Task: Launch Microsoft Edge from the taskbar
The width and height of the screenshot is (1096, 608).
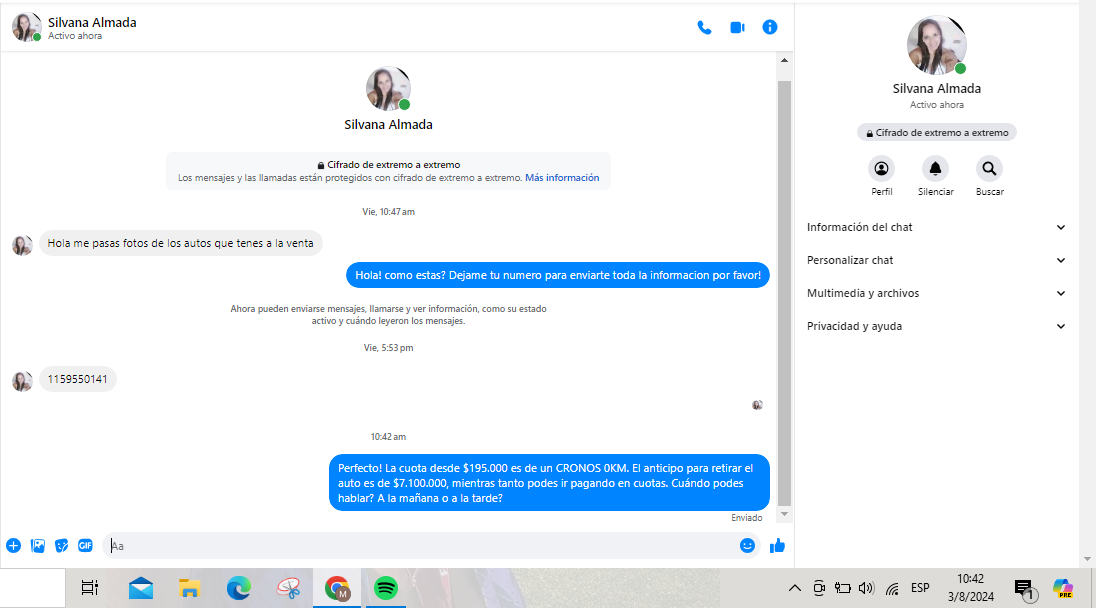Action: pyautogui.click(x=238, y=588)
